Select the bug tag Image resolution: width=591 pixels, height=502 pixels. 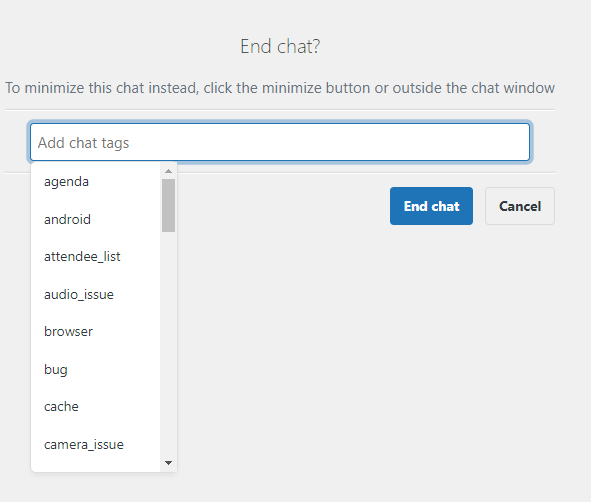click(96, 369)
